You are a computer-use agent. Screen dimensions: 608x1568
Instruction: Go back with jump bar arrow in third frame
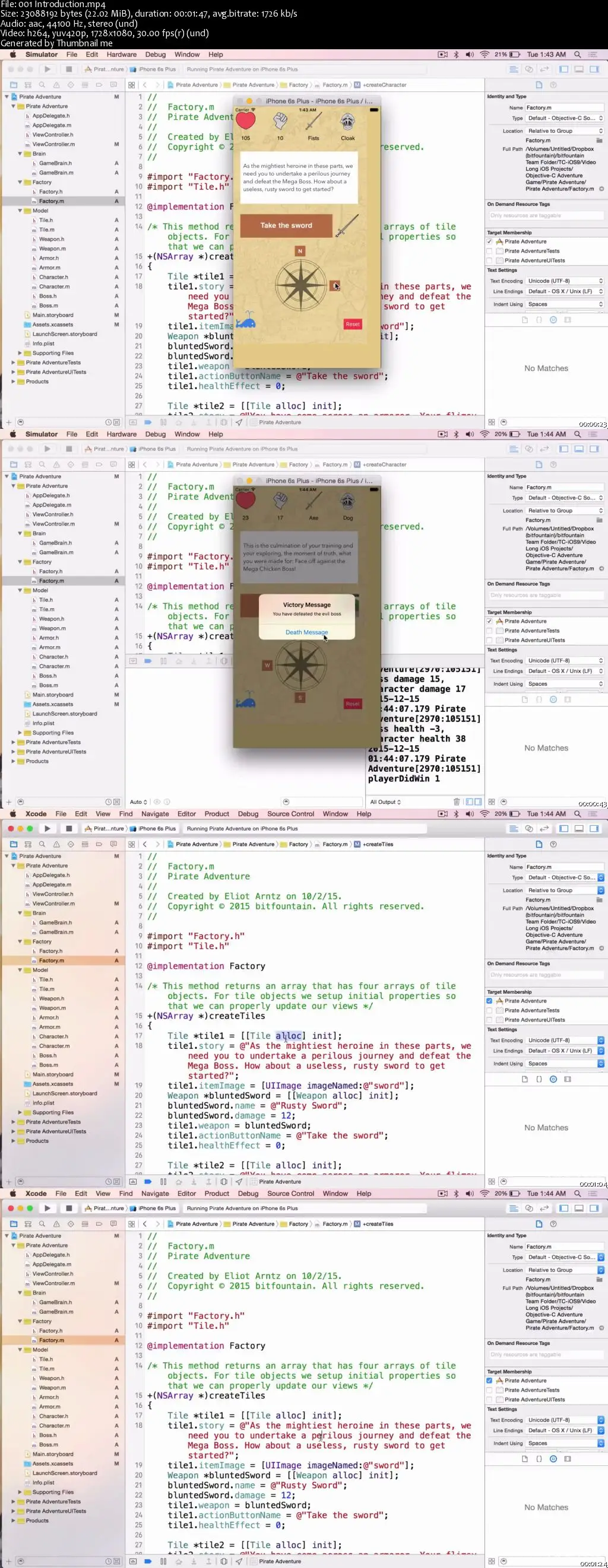coord(145,844)
